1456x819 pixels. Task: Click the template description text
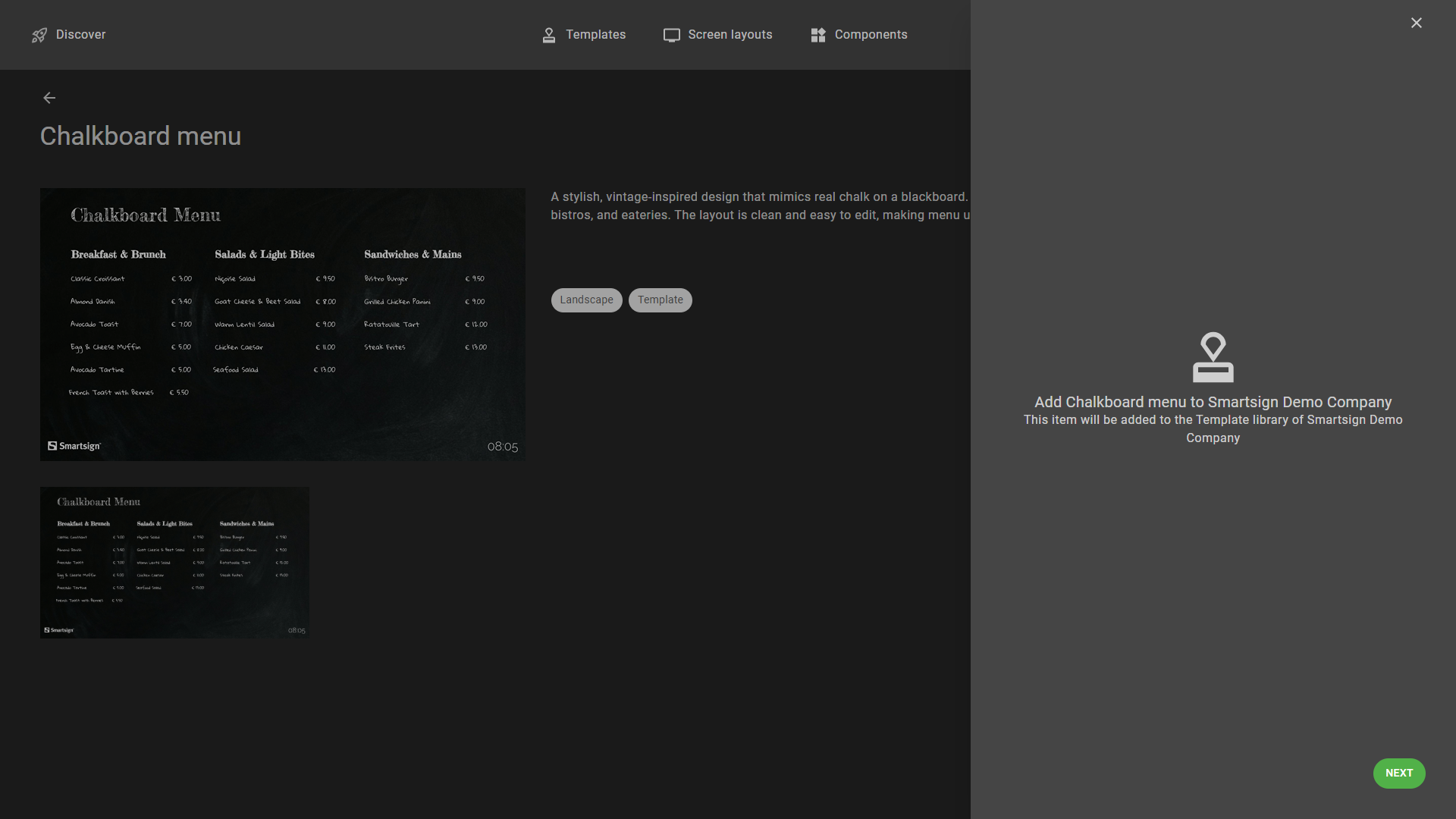pos(758,206)
